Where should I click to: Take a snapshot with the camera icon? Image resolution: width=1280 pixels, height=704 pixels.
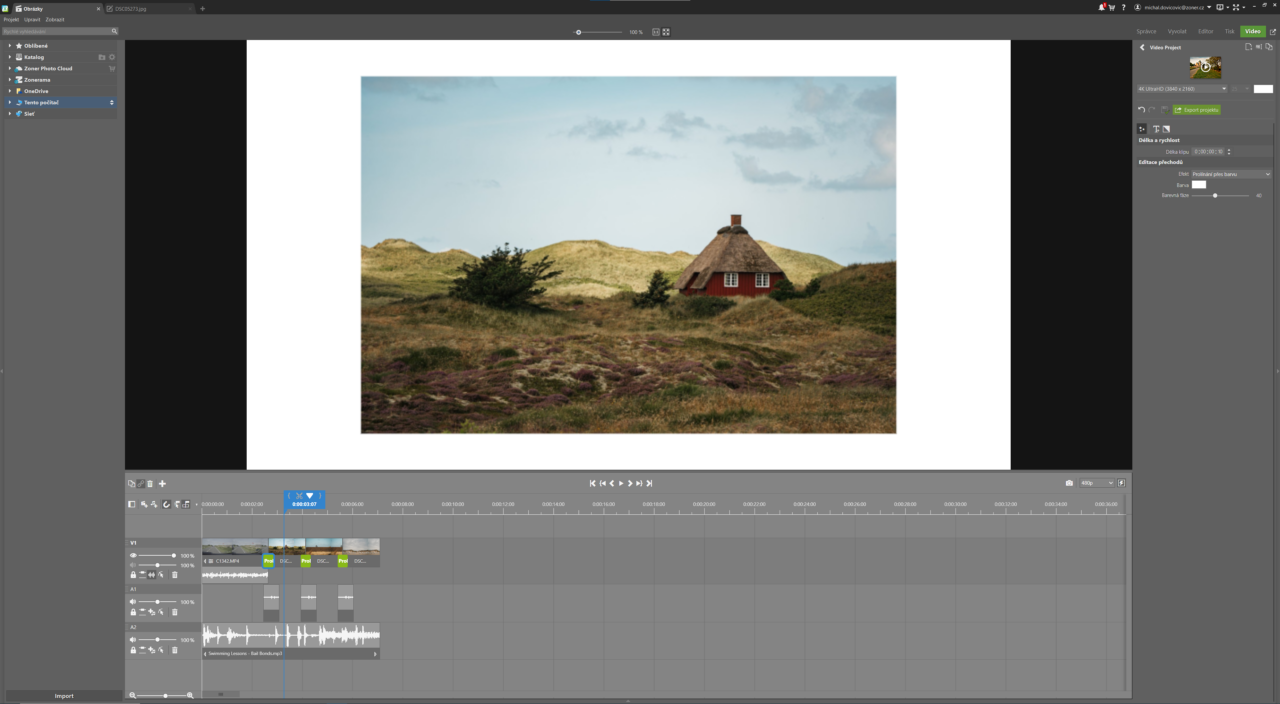(x=1068, y=483)
